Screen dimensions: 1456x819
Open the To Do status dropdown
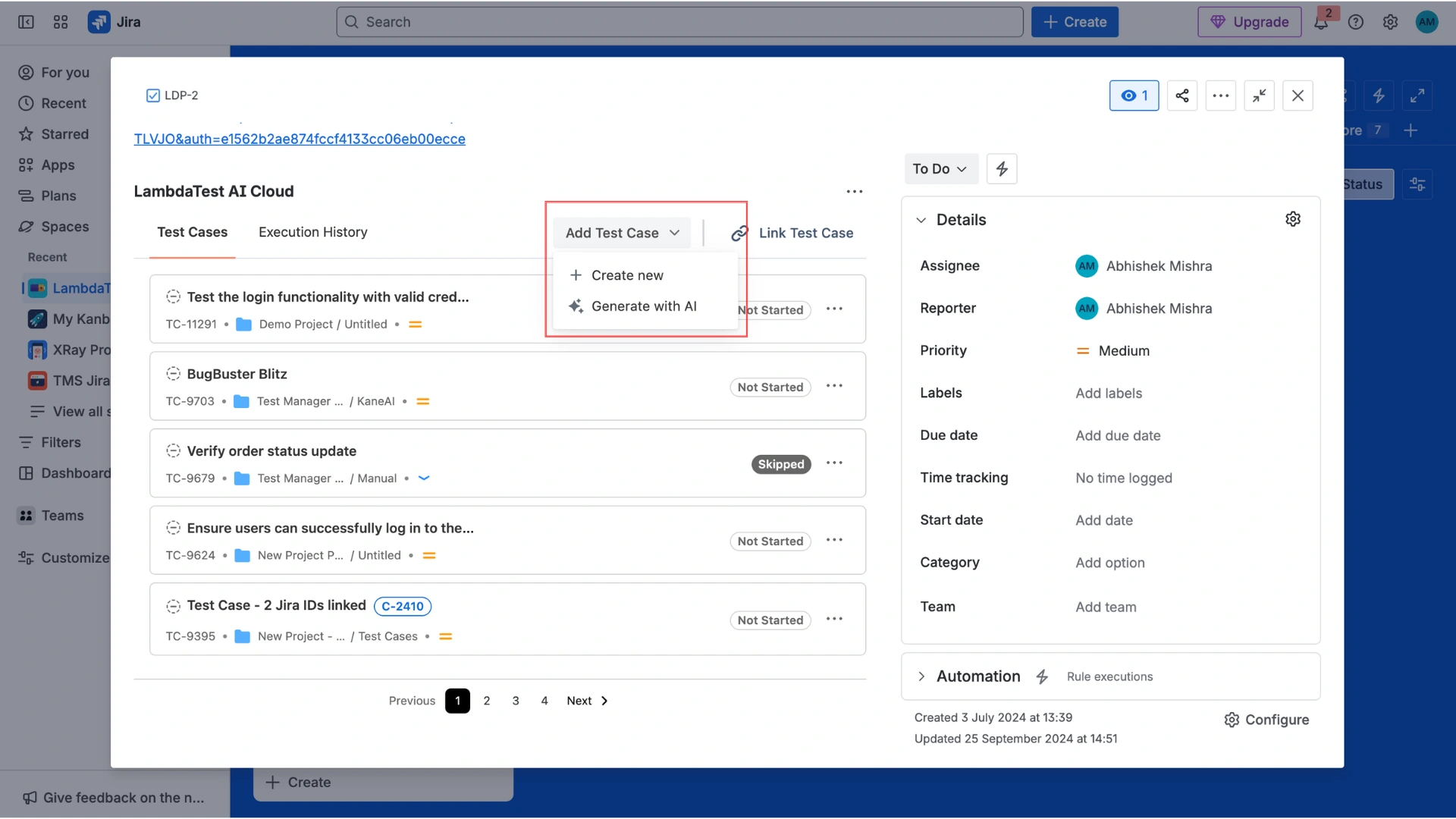click(940, 168)
